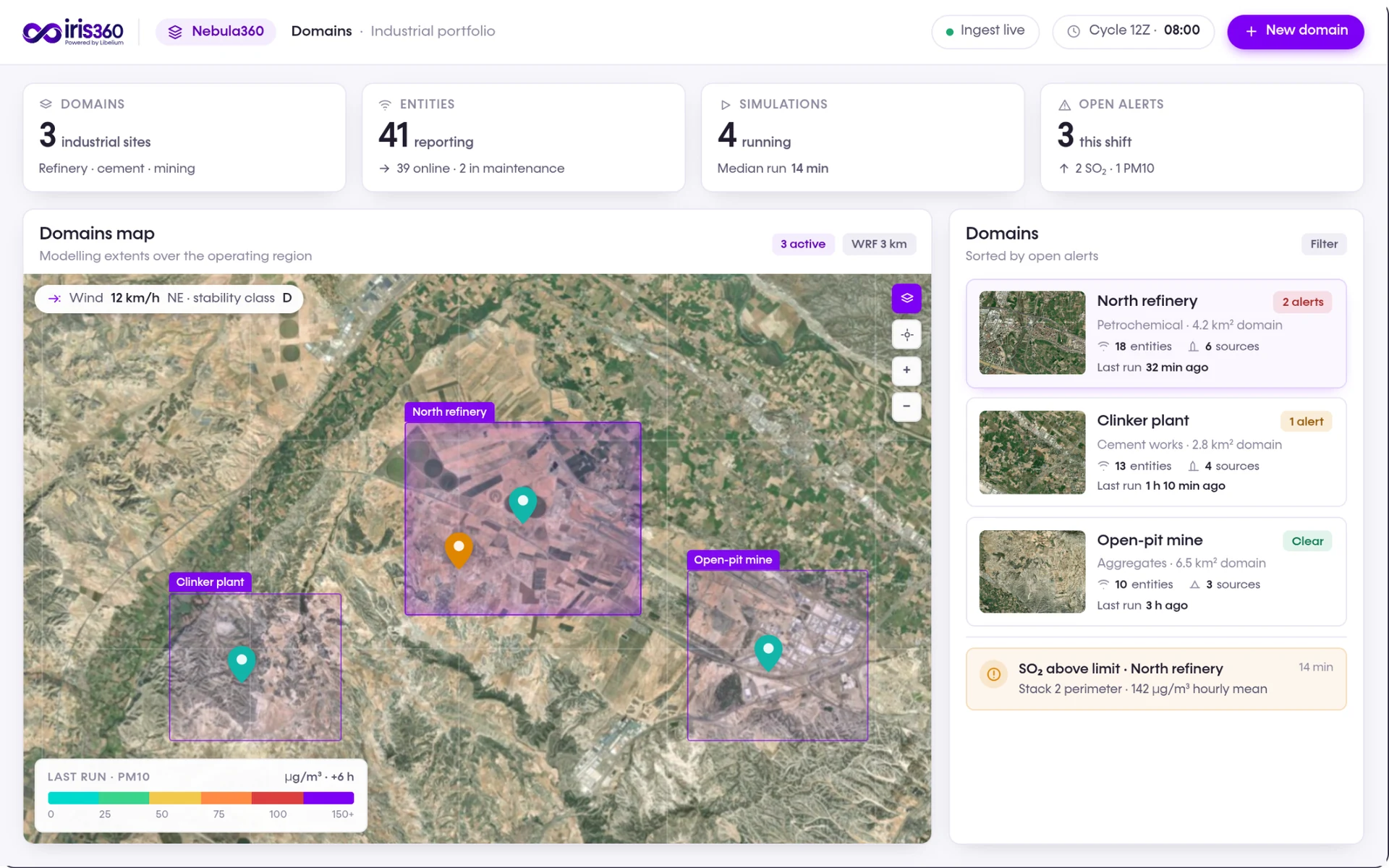The height and width of the screenshot is (868, 1389).
Task: Click the Open-pit mine card title
Action: (1150, 540)
